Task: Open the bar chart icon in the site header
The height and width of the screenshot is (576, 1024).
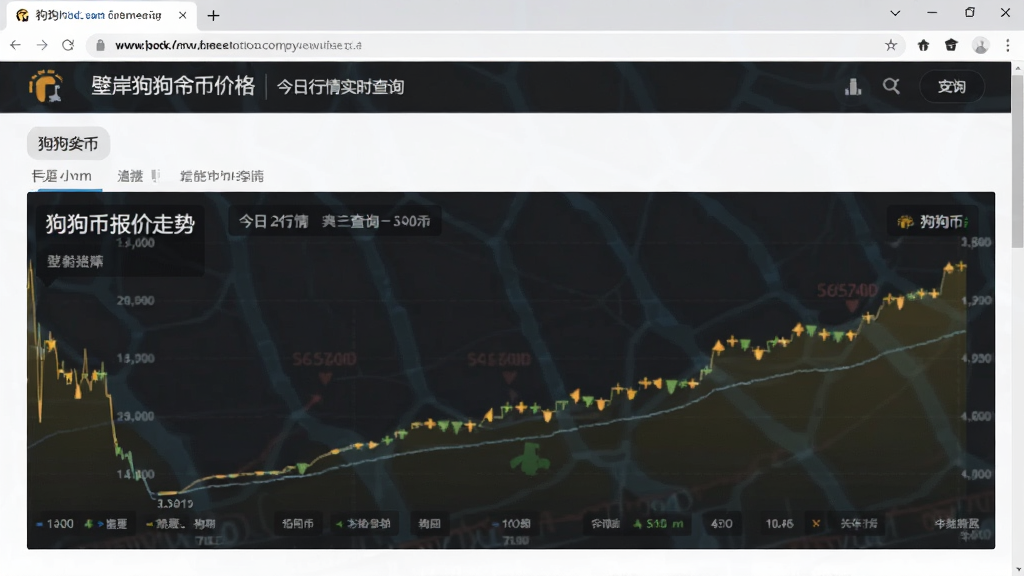Action: click(x=853, y=86)
